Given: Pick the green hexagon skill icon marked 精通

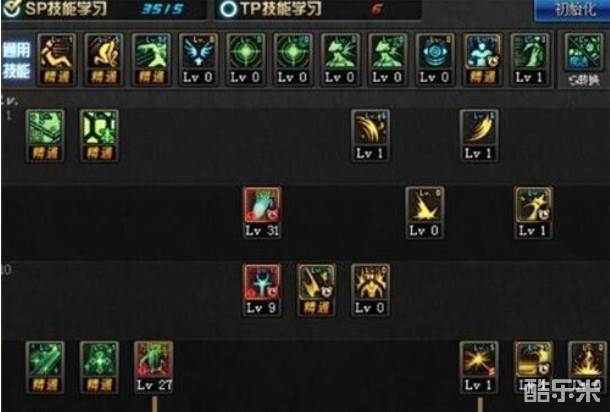Looking at the screenshot, I should click(99, 135).
